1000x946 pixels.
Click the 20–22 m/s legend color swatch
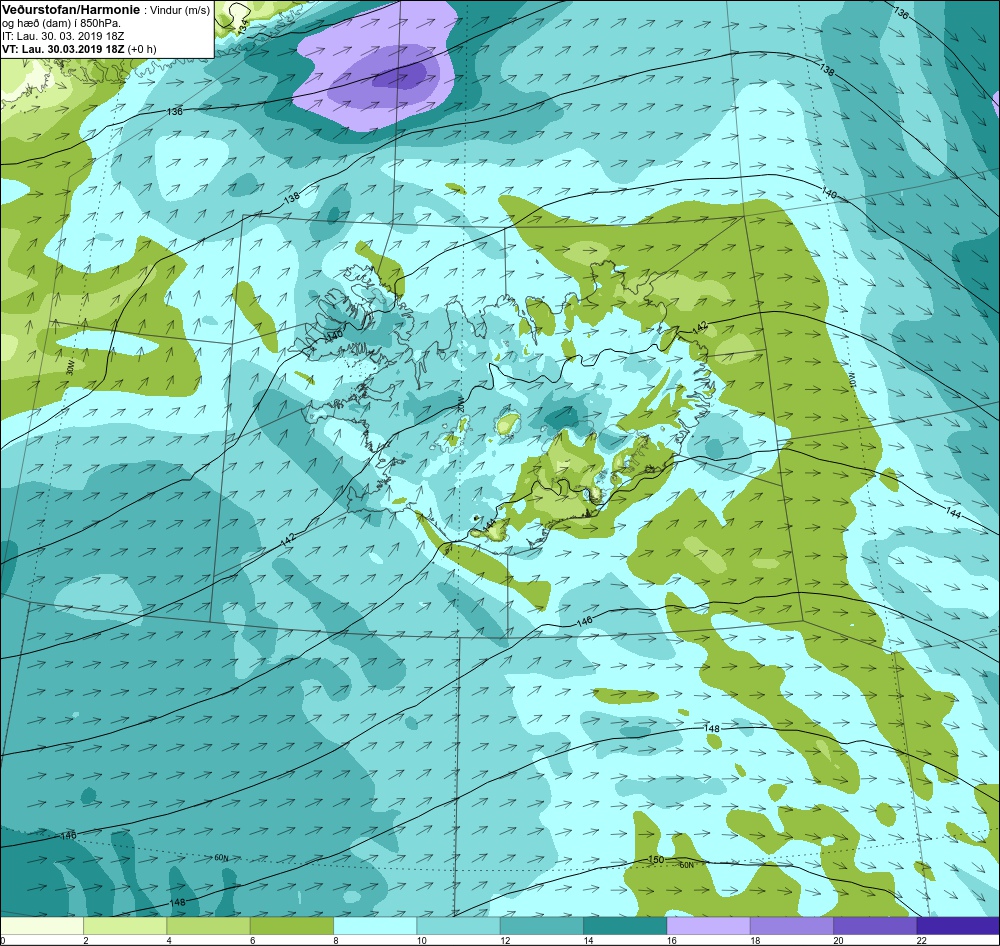click(874, 926)
